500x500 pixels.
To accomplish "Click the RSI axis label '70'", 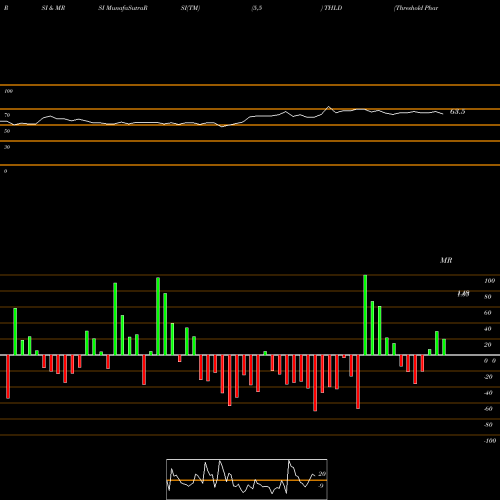I will tap(7, 115).
